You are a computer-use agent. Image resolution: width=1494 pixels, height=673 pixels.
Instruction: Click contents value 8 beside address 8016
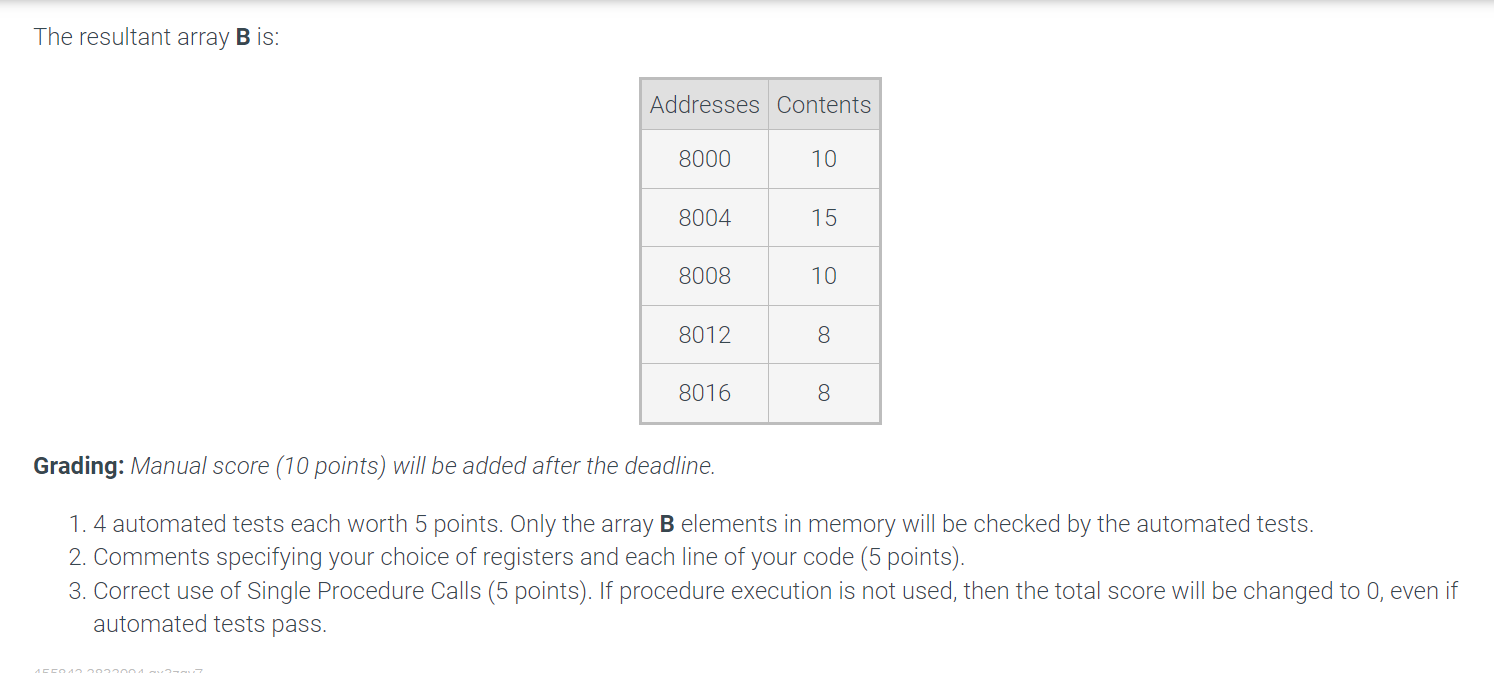[x=824, y=393]
